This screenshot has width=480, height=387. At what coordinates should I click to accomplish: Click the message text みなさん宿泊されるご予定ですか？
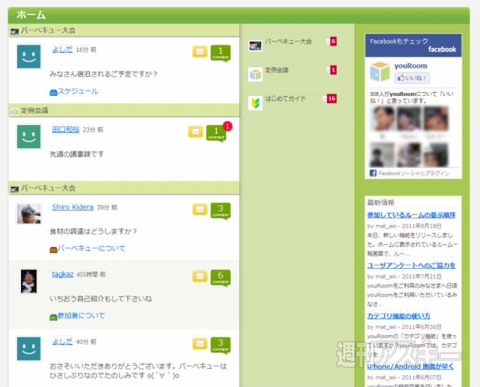103,74
